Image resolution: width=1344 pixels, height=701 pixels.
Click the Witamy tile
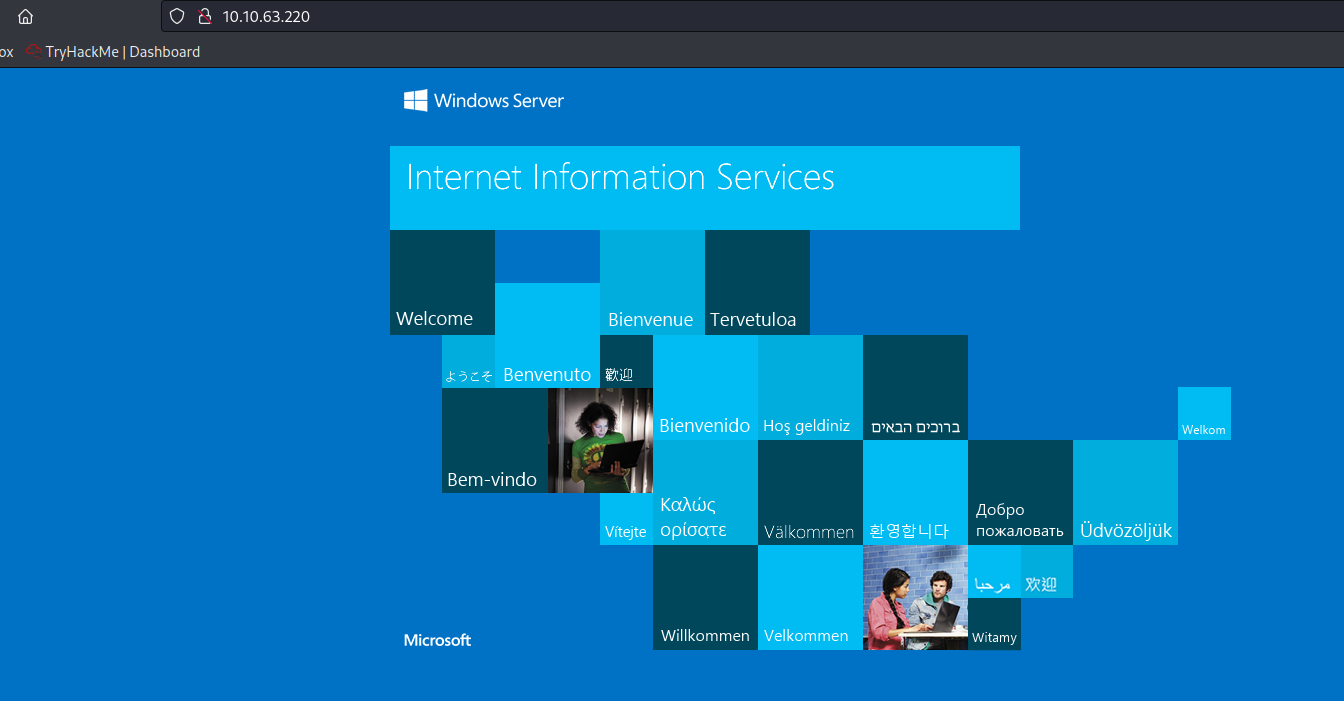click(994, 624)
